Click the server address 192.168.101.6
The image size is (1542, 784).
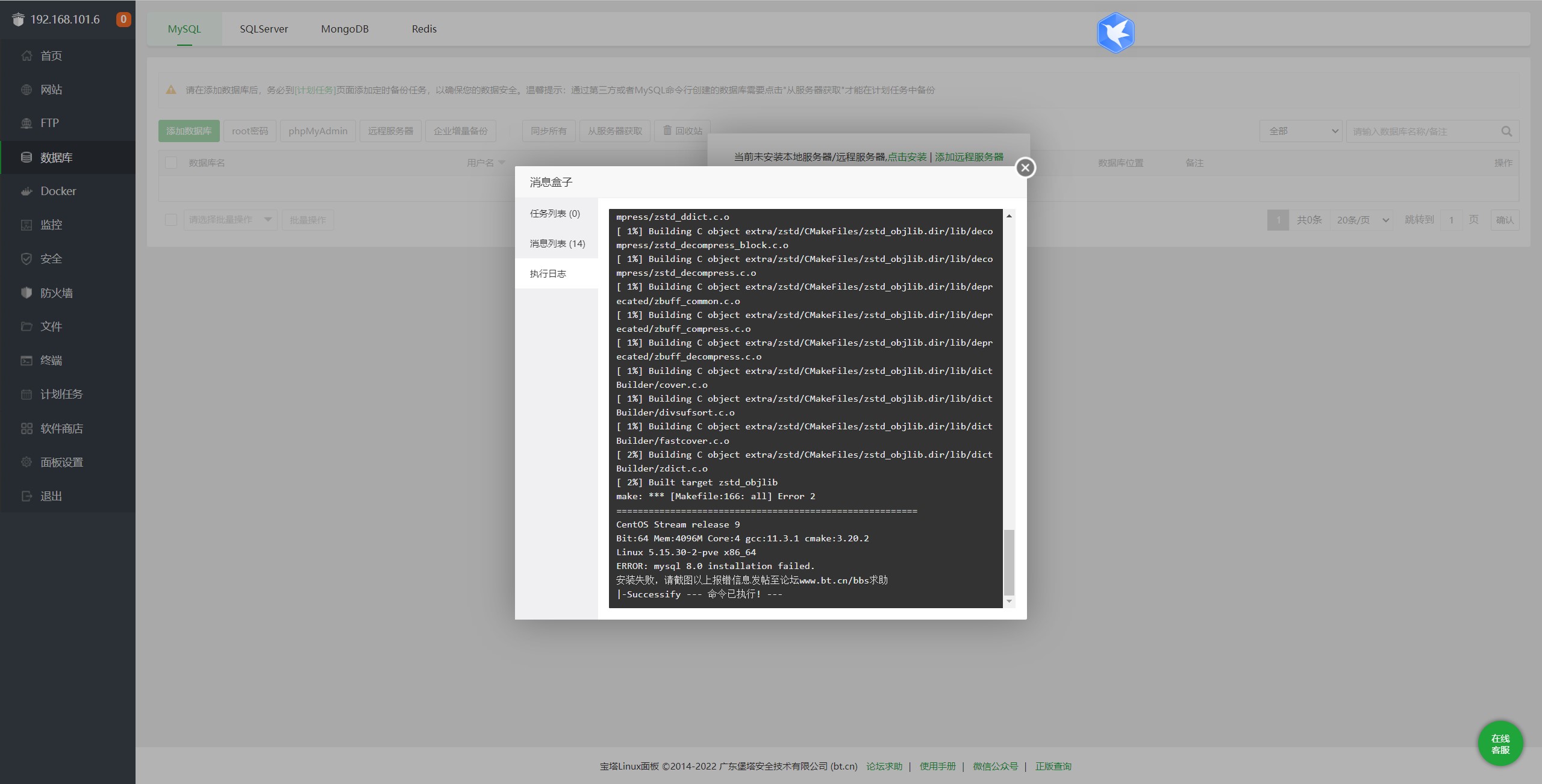(65, 19)
